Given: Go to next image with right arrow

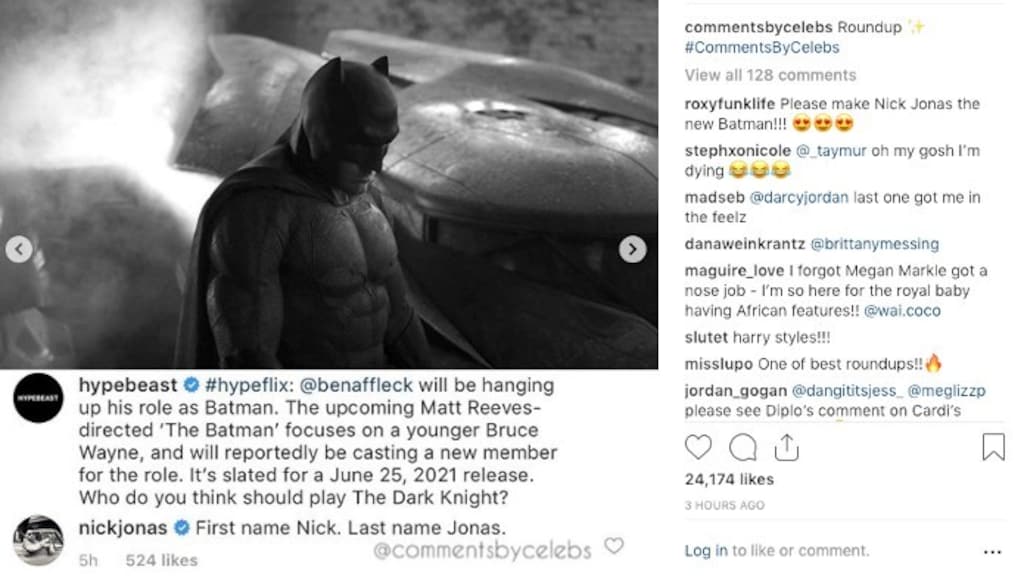Looking at the screenshot, I should (x=632, y=249).
